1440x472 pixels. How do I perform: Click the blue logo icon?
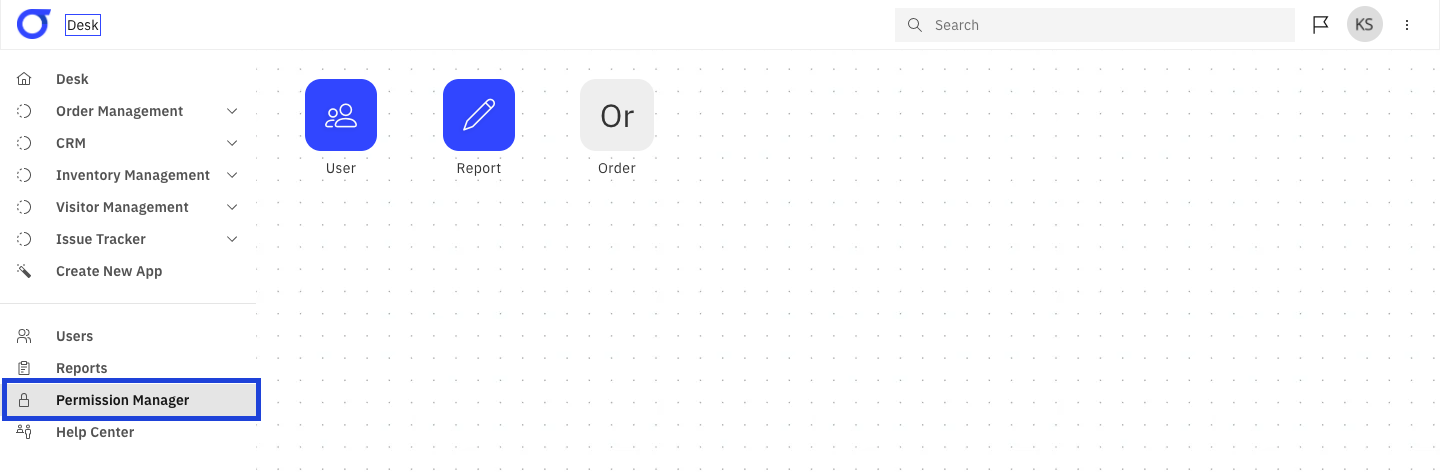[34, 24]
